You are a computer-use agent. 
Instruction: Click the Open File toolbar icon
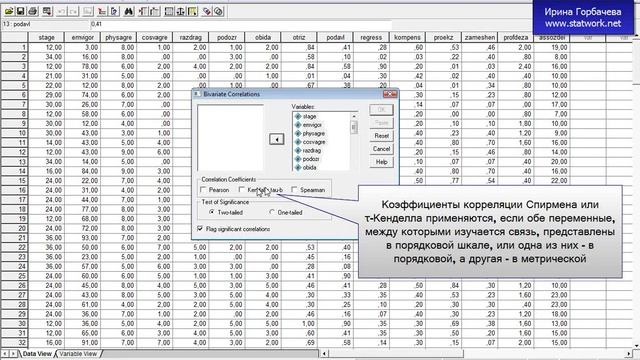[8, 11]
